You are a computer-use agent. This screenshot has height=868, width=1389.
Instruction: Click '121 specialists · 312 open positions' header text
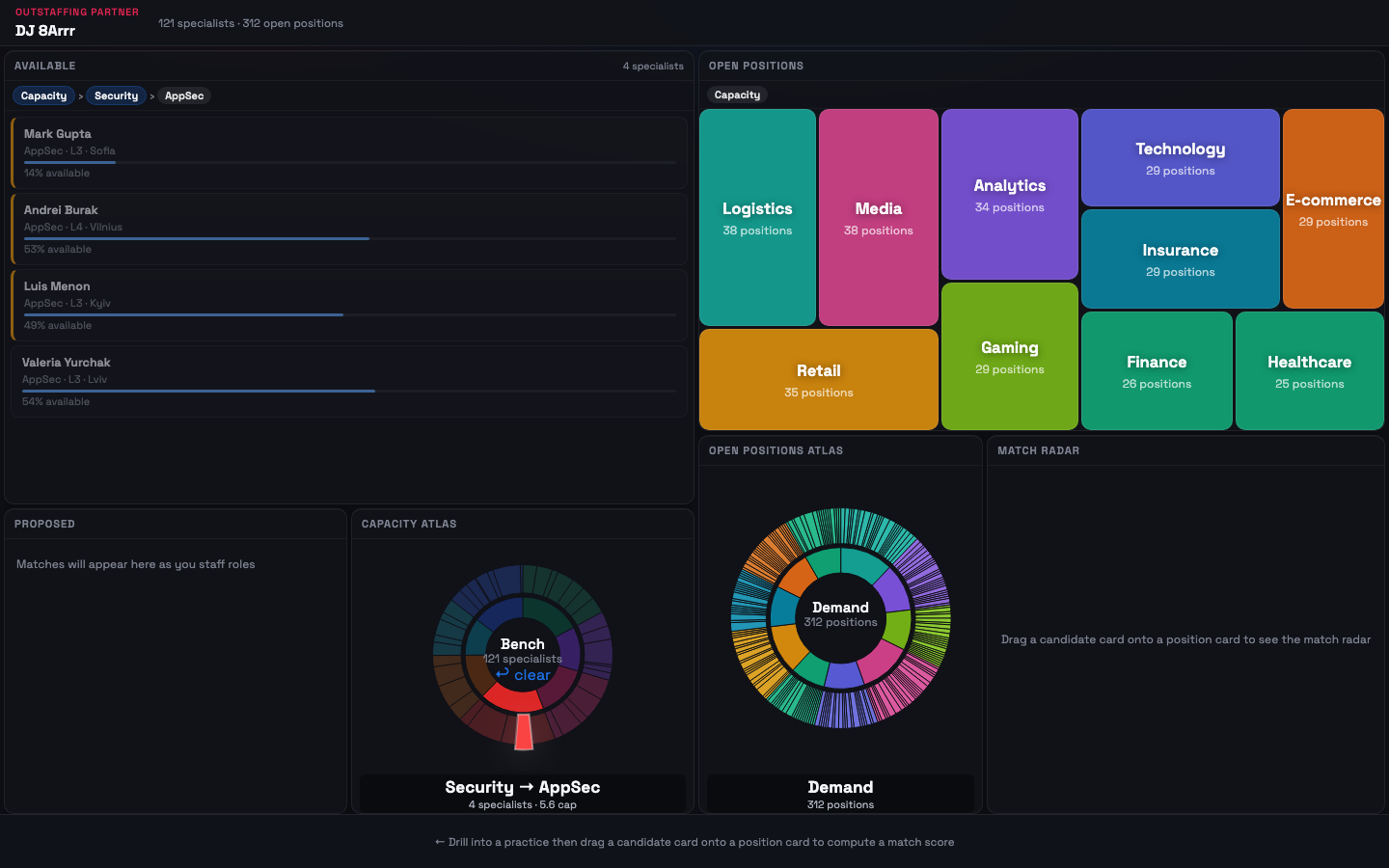[251, 23]
